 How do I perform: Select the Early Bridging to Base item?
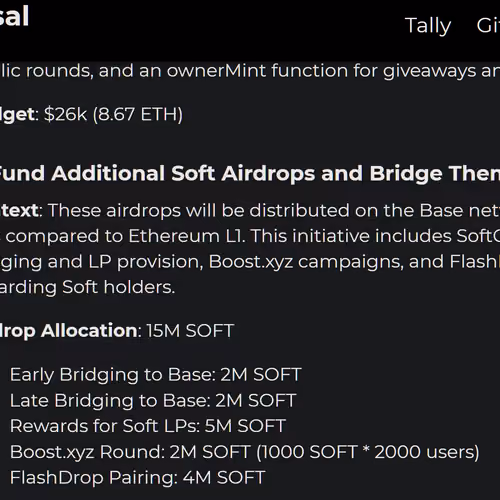(x=156, y=375)
